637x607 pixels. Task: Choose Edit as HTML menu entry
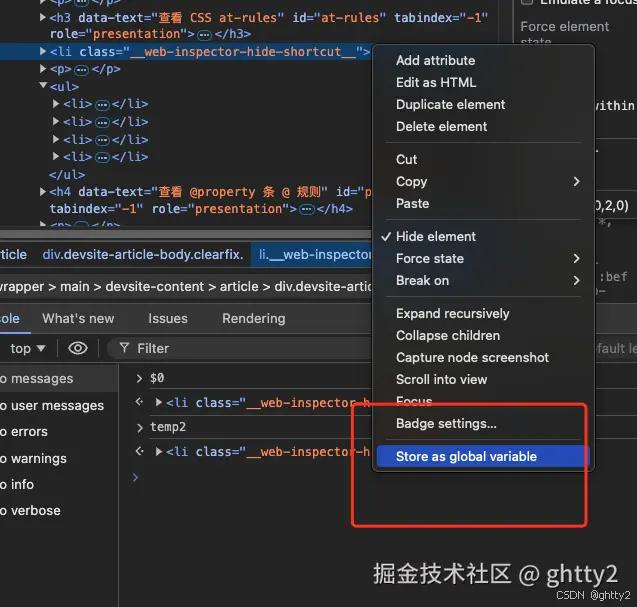[436, 82]
